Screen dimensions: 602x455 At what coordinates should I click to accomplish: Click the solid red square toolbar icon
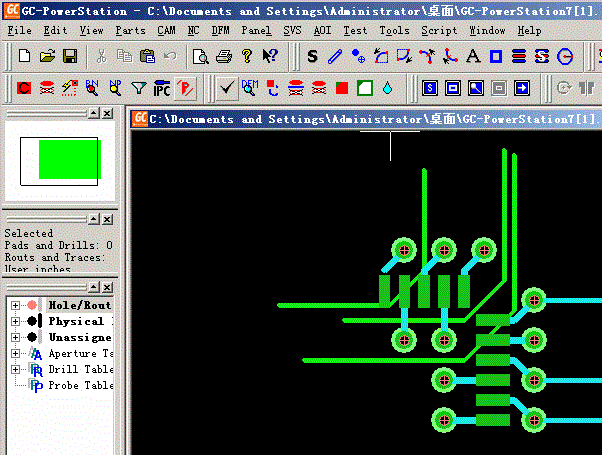pos(342,89)
